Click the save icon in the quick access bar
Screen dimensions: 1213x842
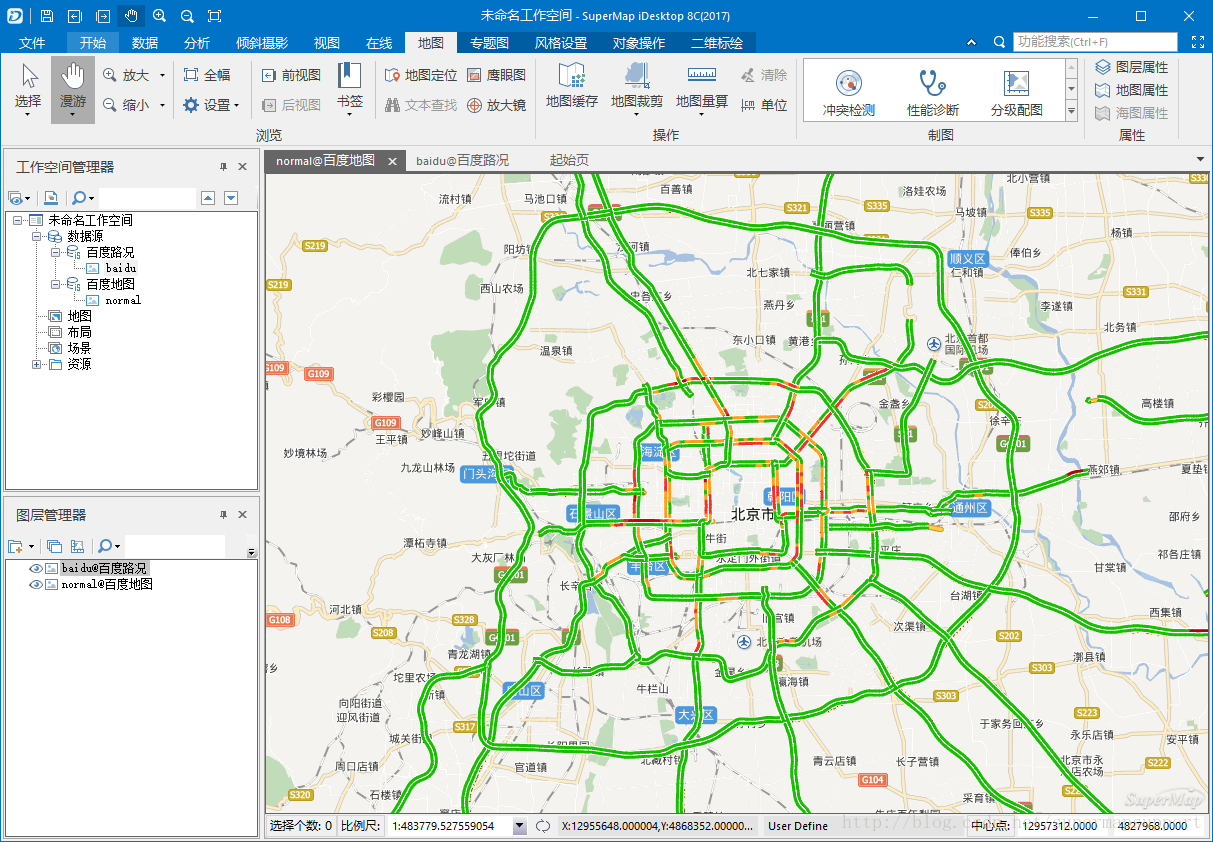coord(47,16)
